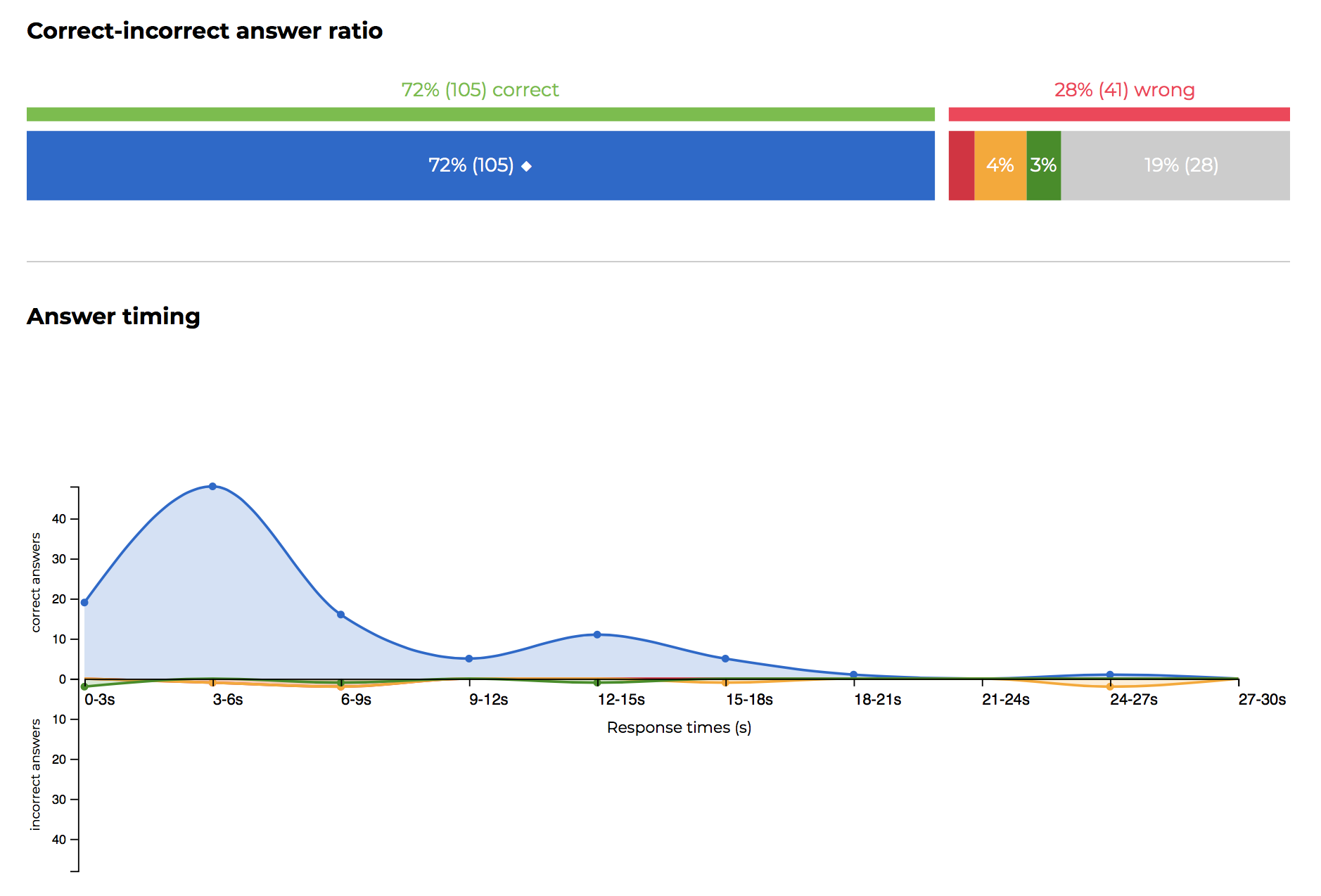Click the red wrong answer segment

(962, 165)
